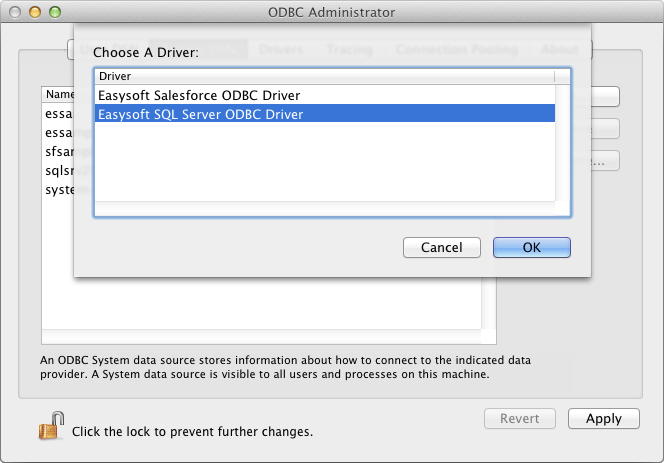Click empty area of driver list

325,162
